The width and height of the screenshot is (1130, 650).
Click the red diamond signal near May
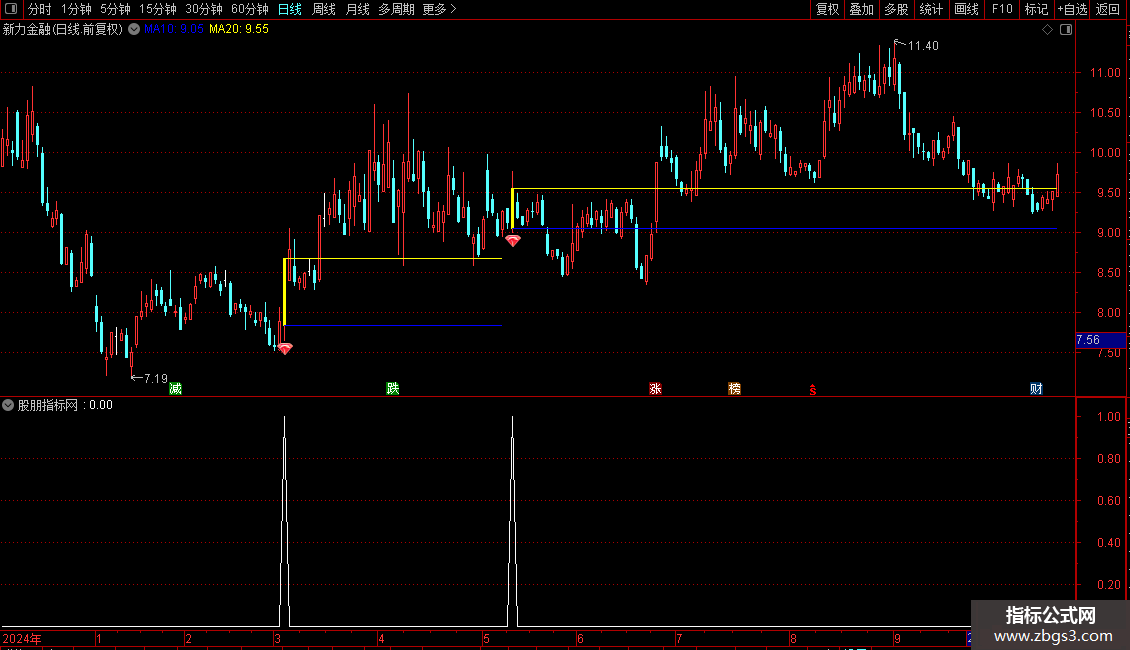tap(512, 241)
